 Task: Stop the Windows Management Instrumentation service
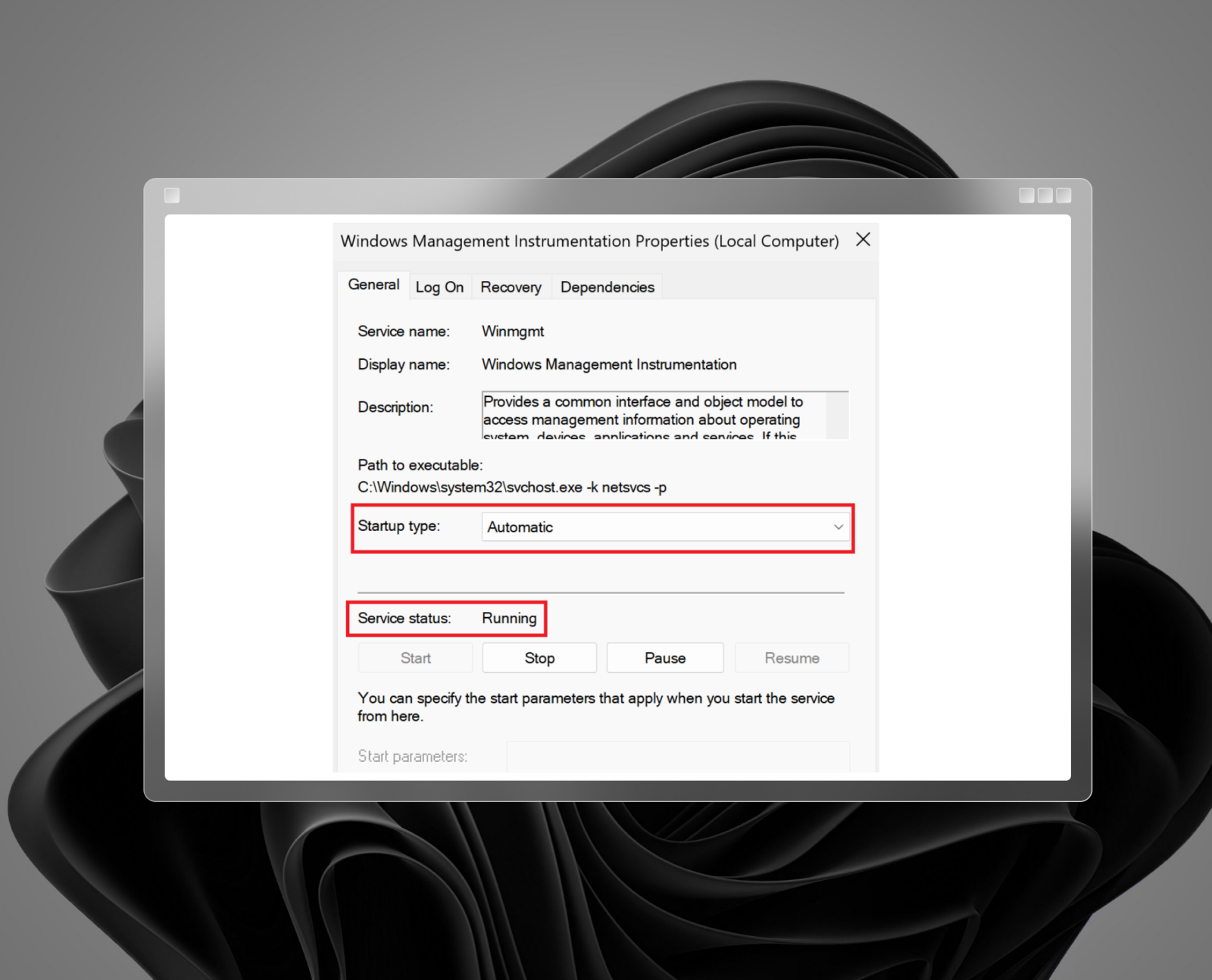pyautogui.click(x=539, y=657)
